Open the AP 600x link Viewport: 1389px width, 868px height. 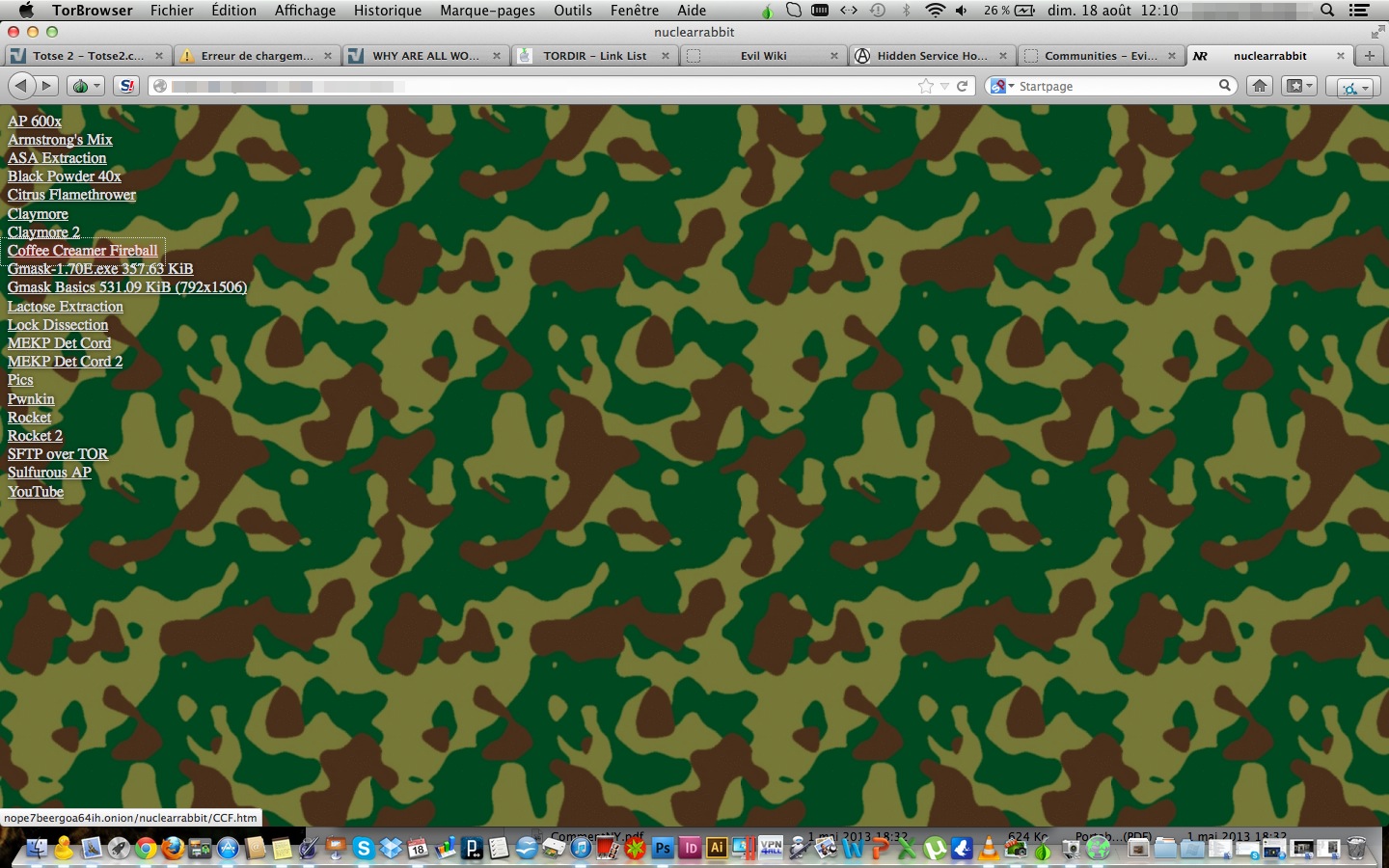click(x=35, y=121)
